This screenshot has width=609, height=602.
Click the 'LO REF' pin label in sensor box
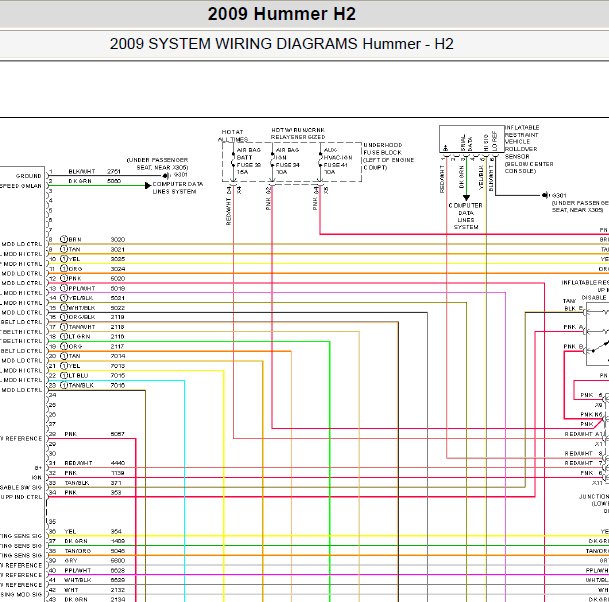click(494, 141)
